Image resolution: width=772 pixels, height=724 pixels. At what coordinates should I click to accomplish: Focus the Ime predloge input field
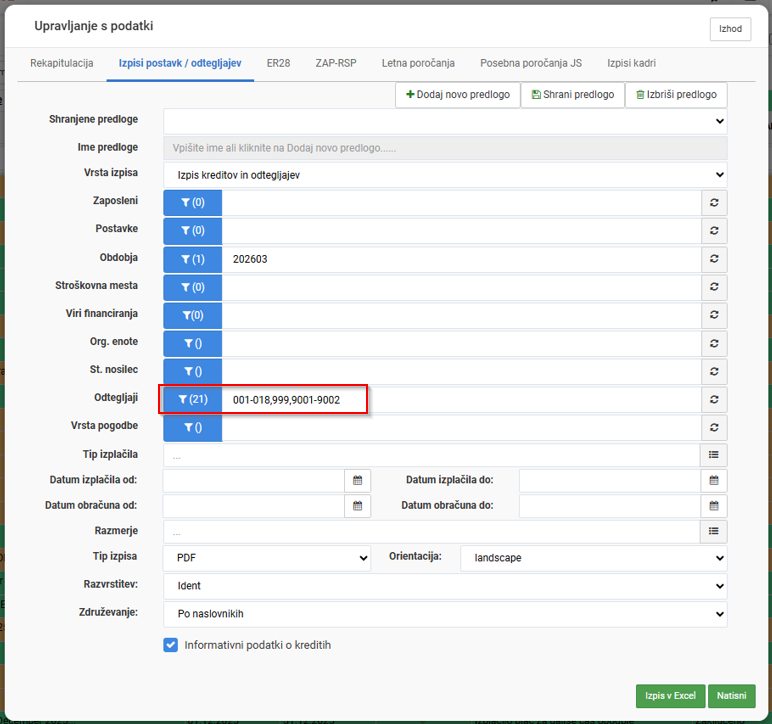(x=445, y=148)
